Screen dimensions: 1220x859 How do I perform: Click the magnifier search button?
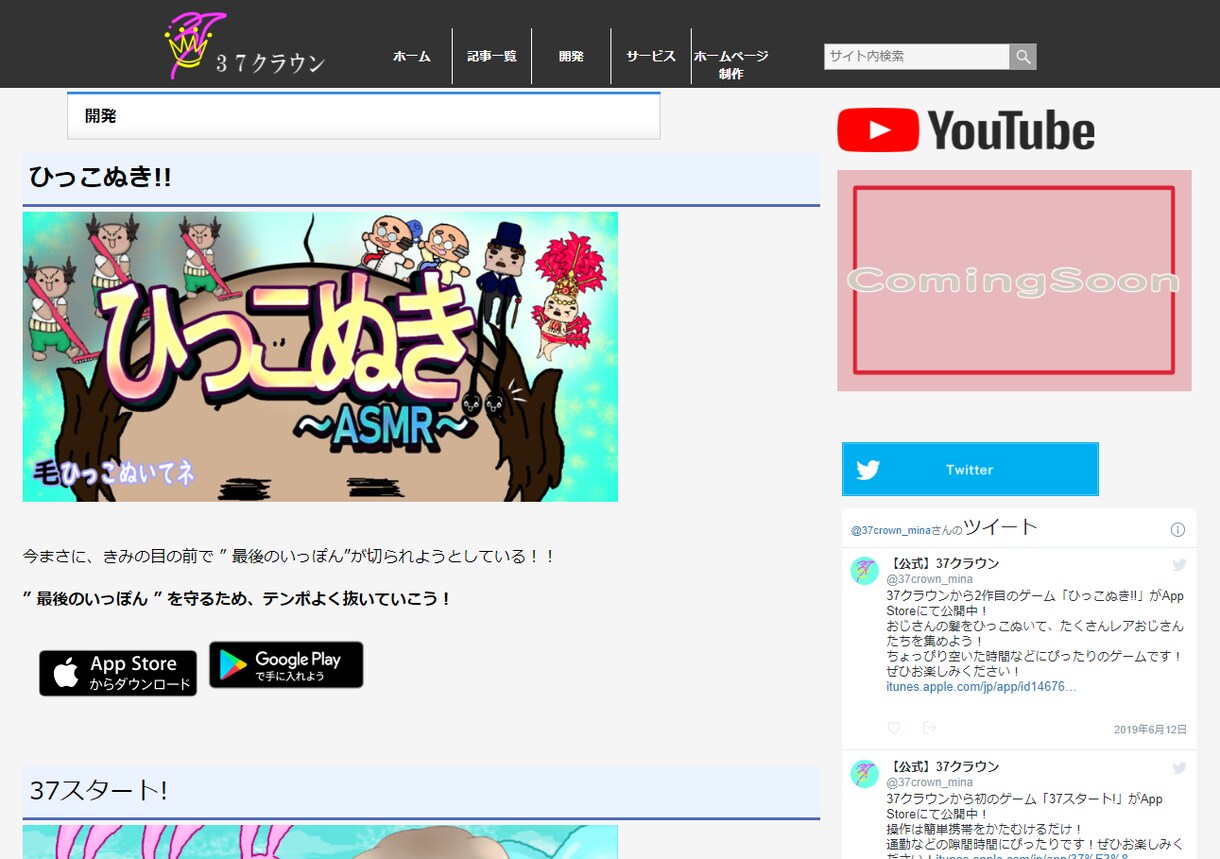tap(1023, 57)
